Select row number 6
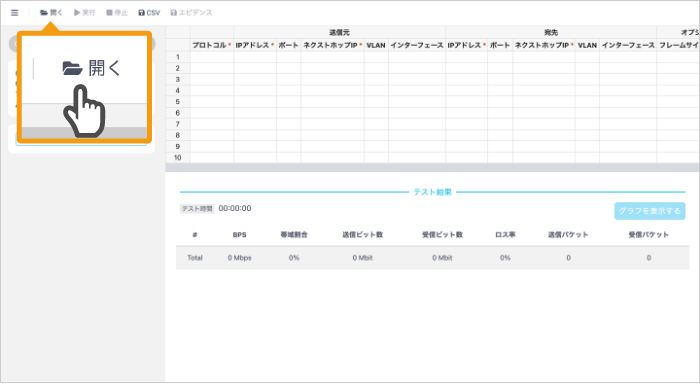The height and width of the screenshot is (384, 700). pos(178,113)
